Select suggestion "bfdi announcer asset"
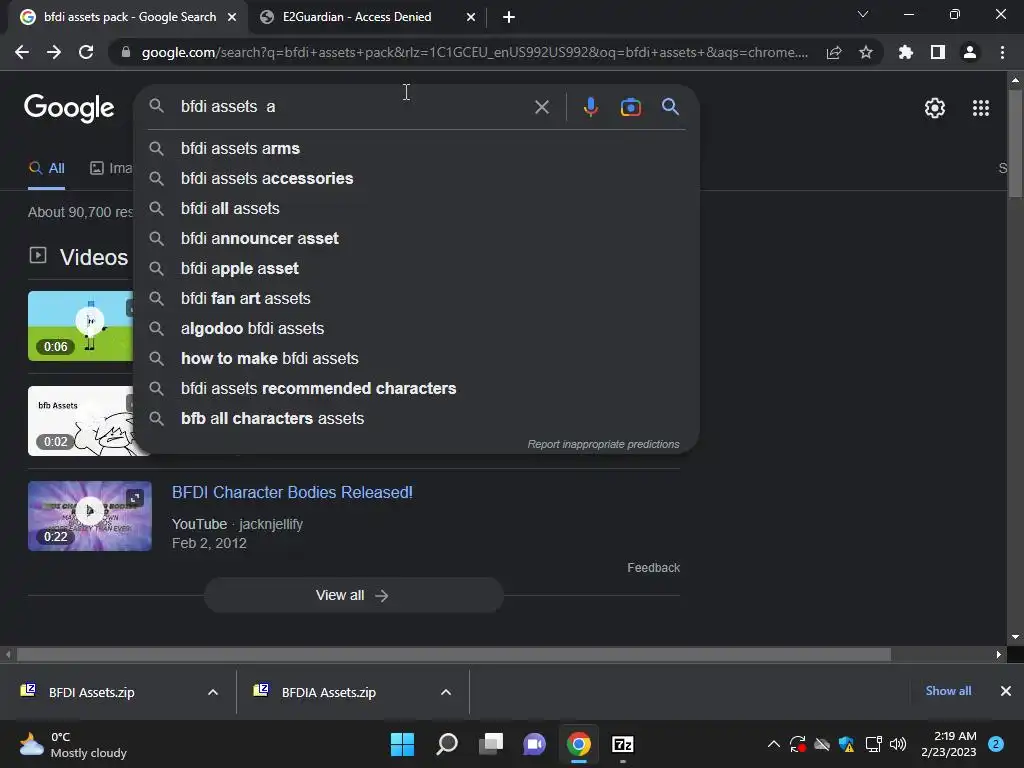 pyautogui.click(x=417, y=238)
